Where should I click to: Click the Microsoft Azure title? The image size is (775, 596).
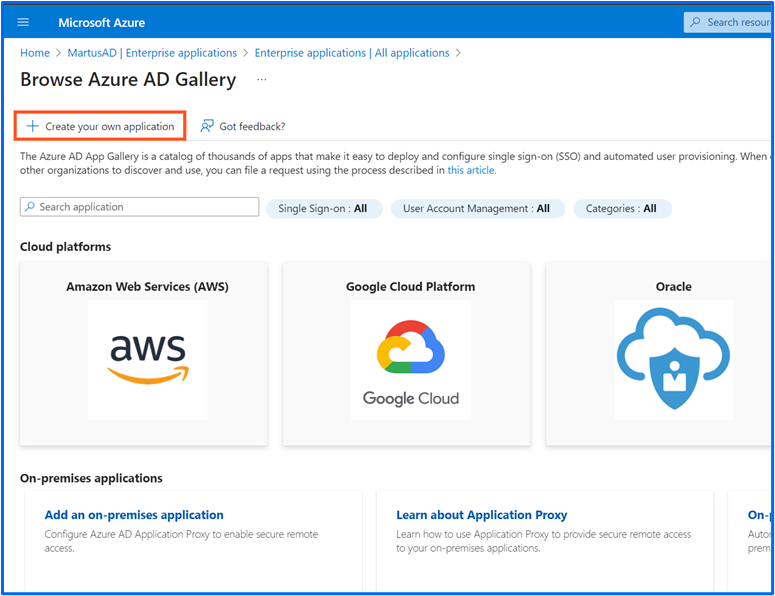point(101,23)
